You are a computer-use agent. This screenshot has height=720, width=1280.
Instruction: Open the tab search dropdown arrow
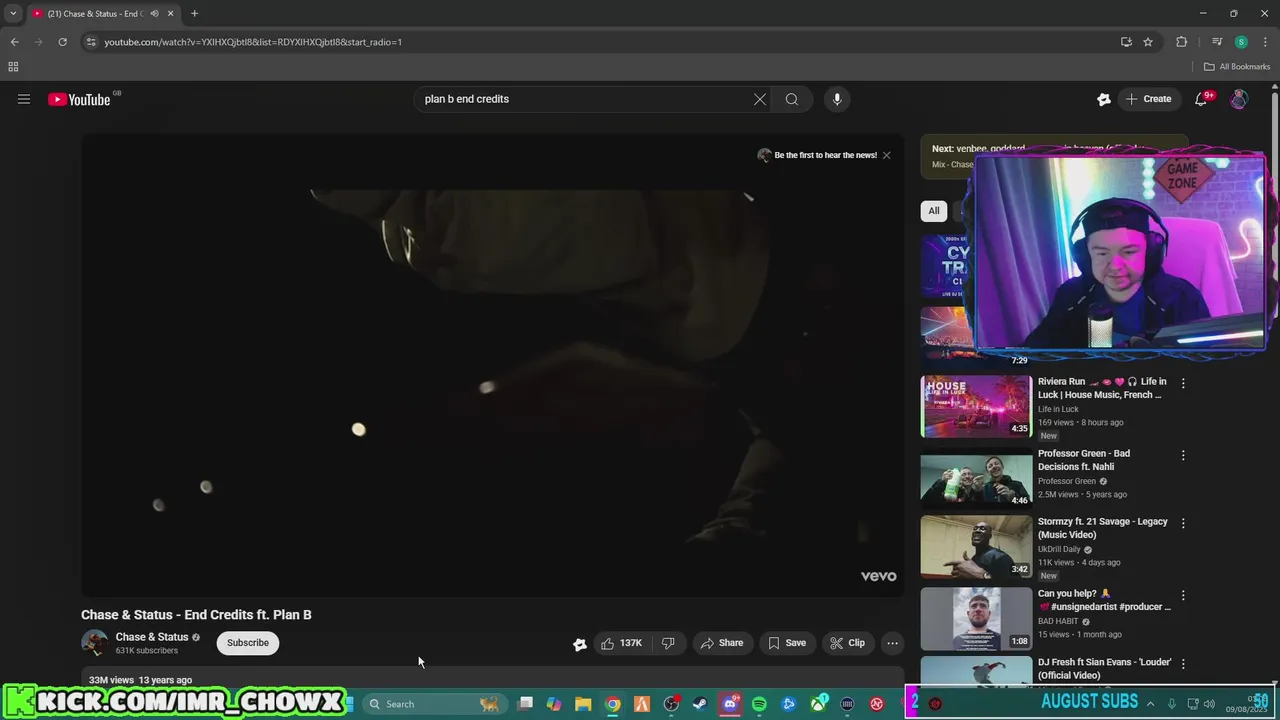tap(13, 14)
